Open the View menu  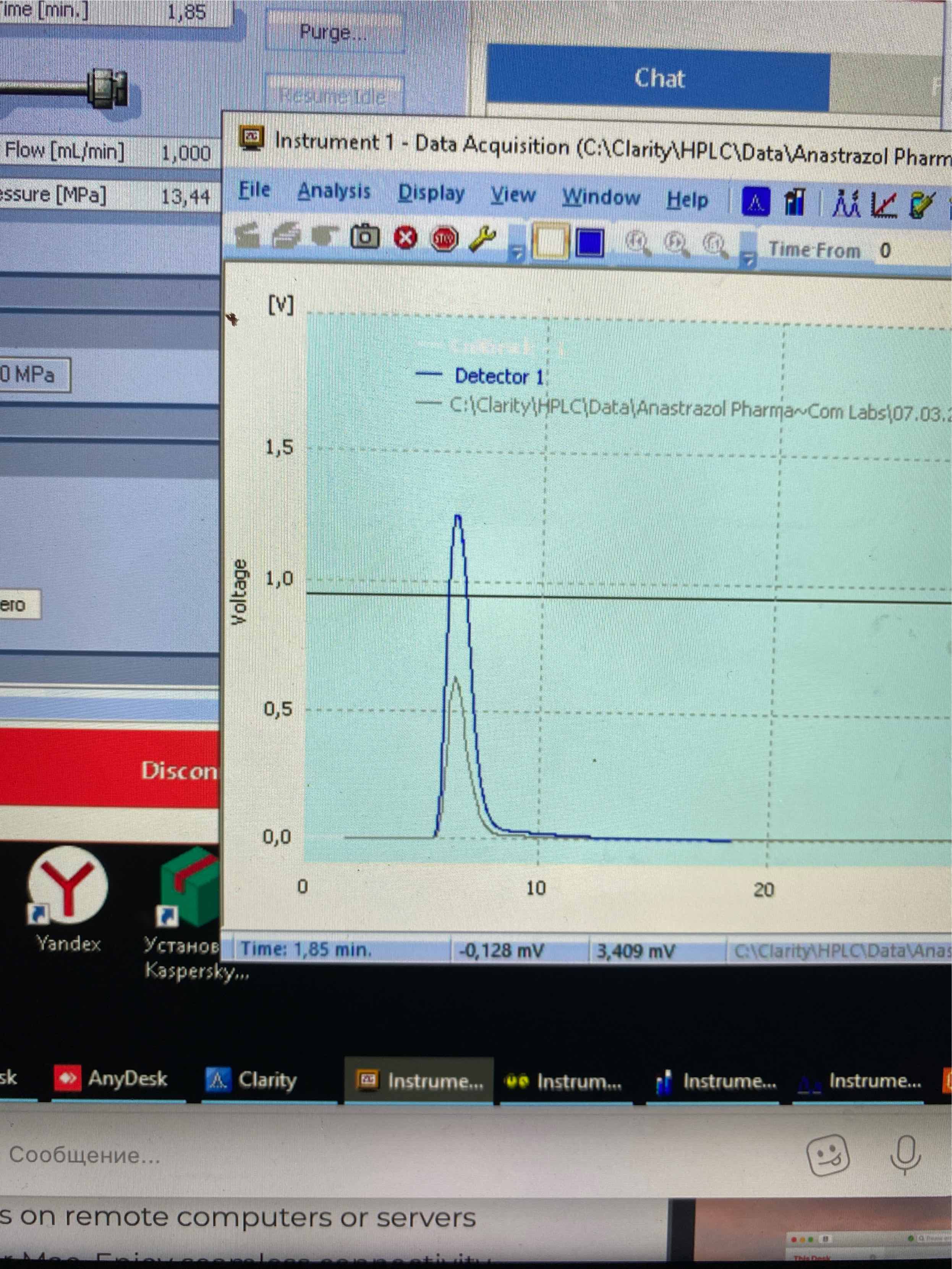click(x=512, y=196)
